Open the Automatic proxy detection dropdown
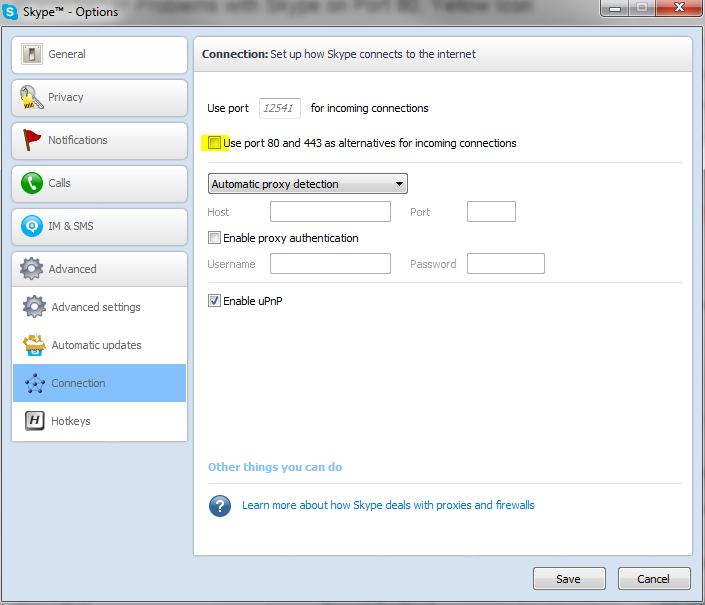705x605 pixels. coord(307,184)
